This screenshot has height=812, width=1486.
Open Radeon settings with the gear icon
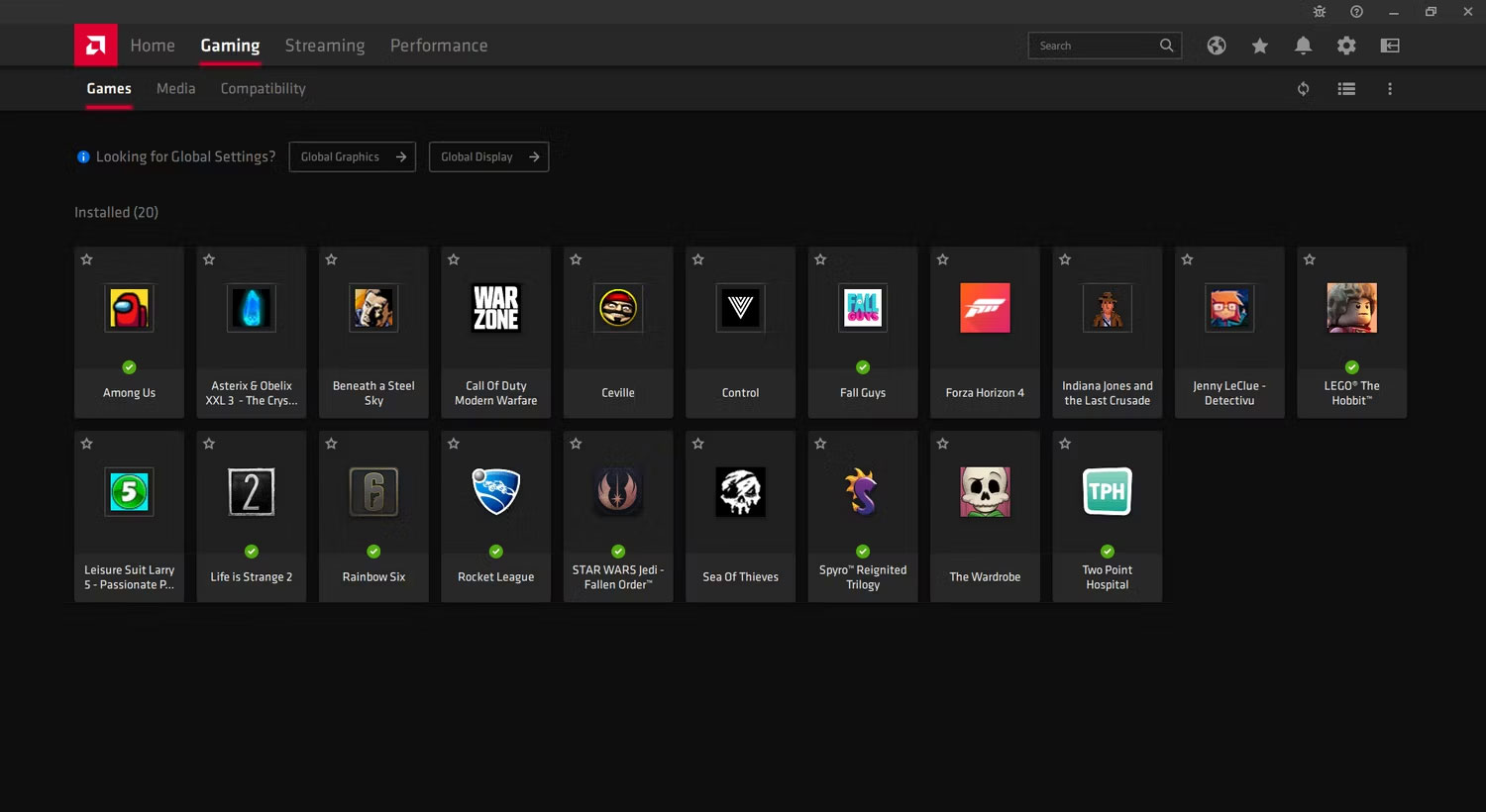pyautogui.click(x=1346, y=46)
